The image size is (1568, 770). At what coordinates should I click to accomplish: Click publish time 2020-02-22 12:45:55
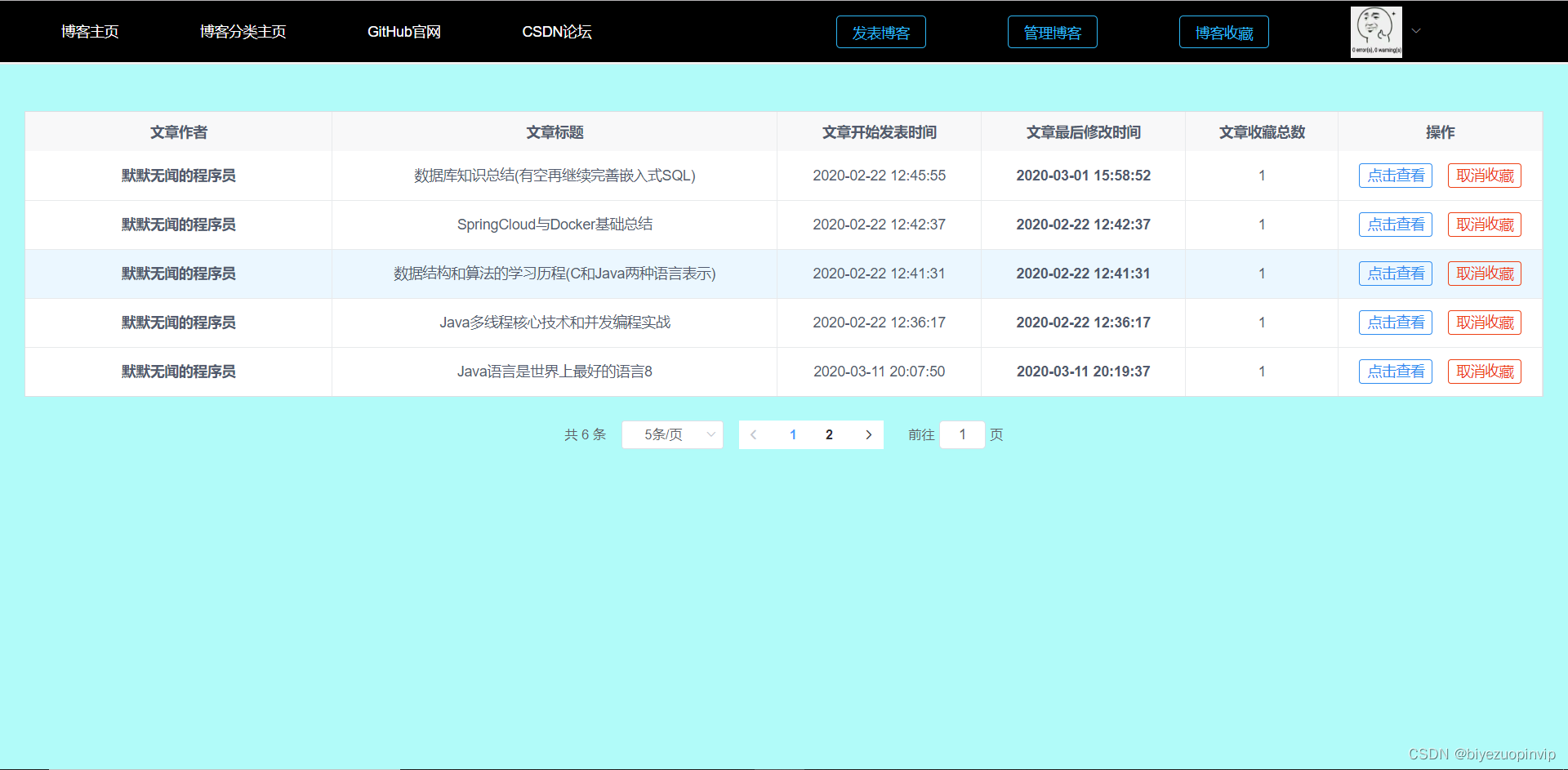point(879,176)
